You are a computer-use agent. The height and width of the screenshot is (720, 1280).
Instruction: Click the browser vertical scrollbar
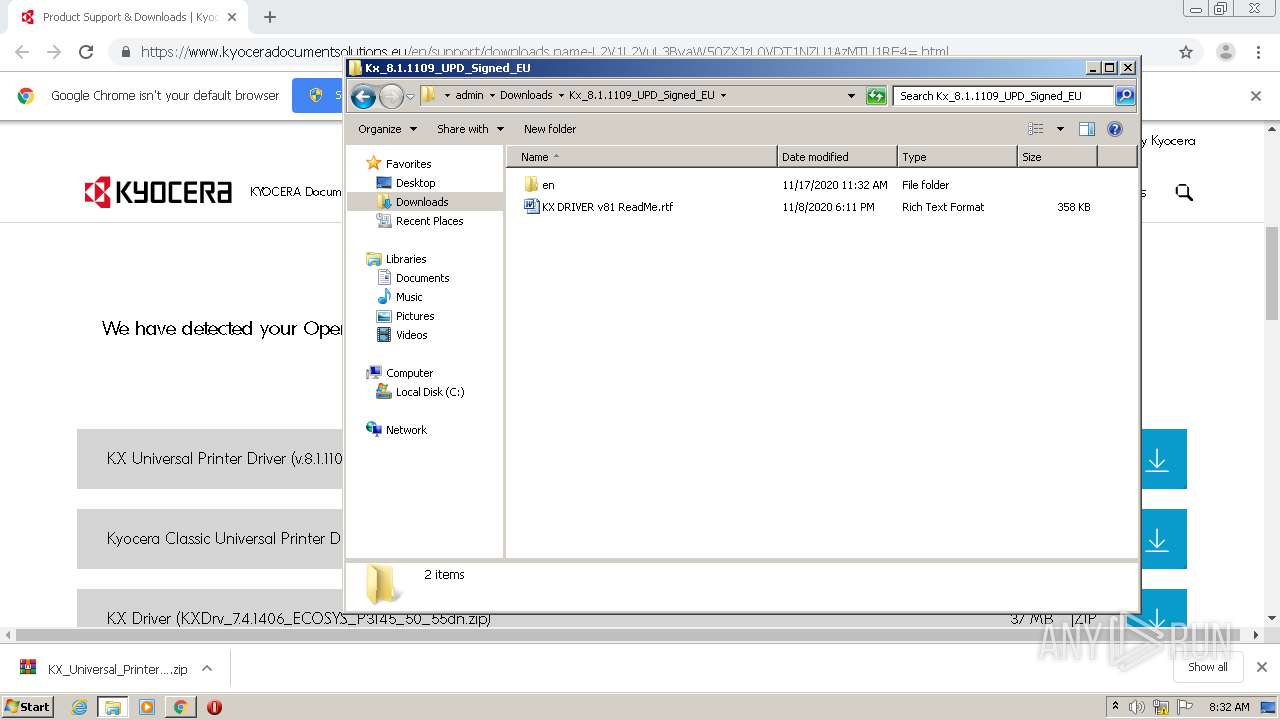pos(1272,273)
